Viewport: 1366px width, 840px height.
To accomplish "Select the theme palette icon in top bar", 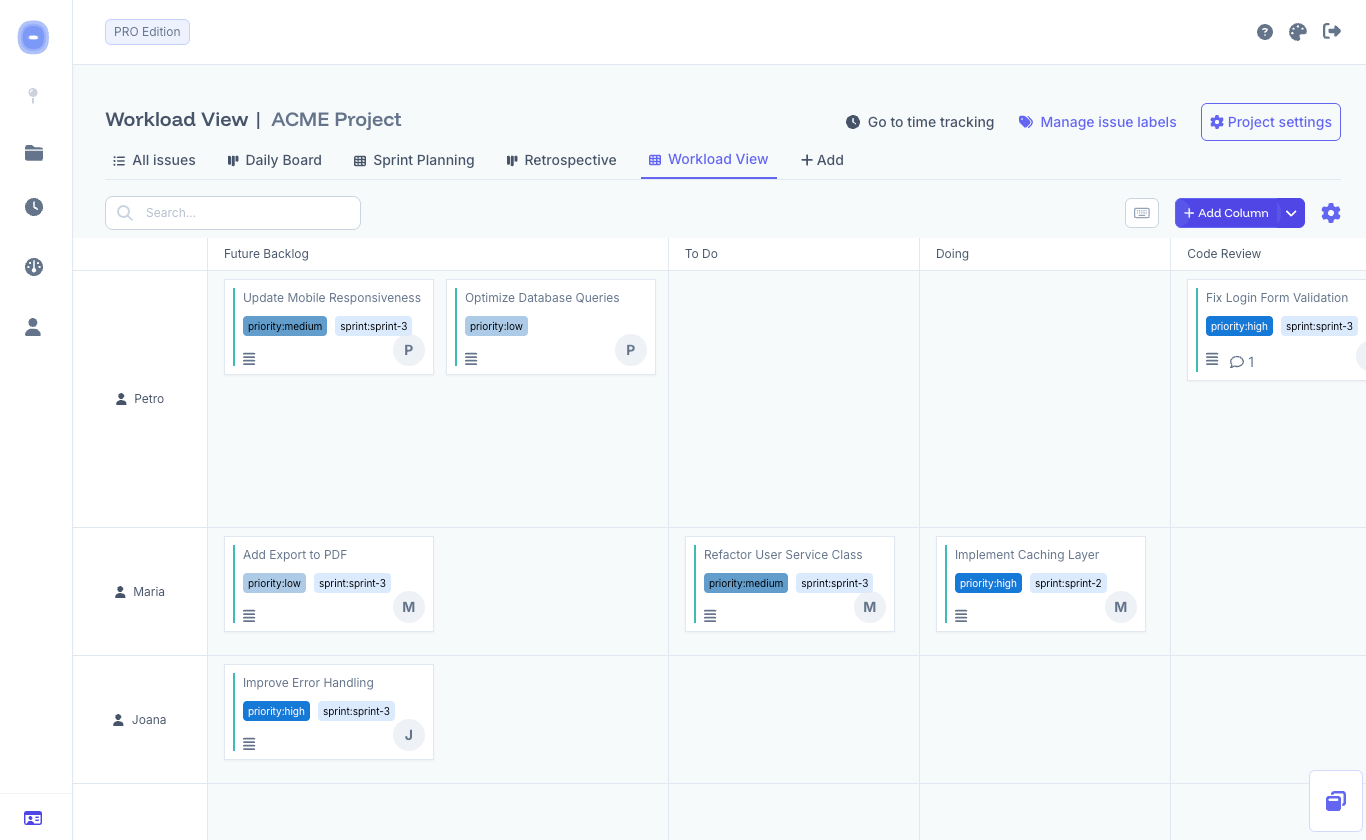I will tap(1297, 31).
